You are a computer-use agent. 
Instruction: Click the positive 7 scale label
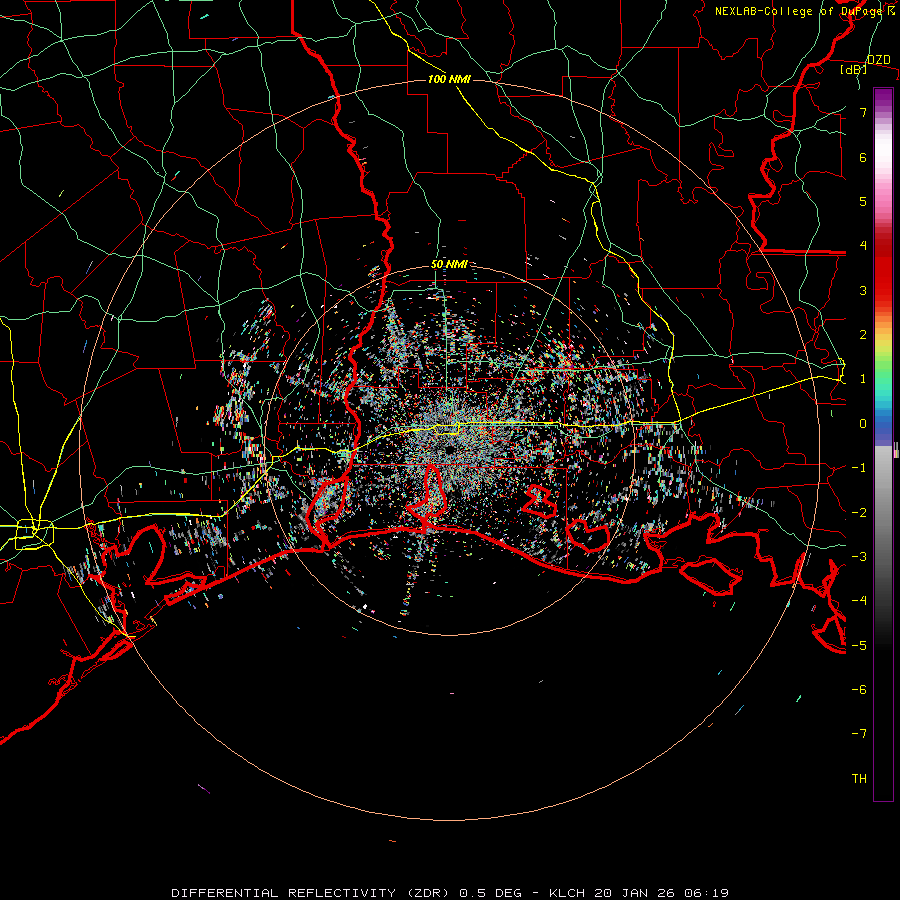tap(863, 112)
